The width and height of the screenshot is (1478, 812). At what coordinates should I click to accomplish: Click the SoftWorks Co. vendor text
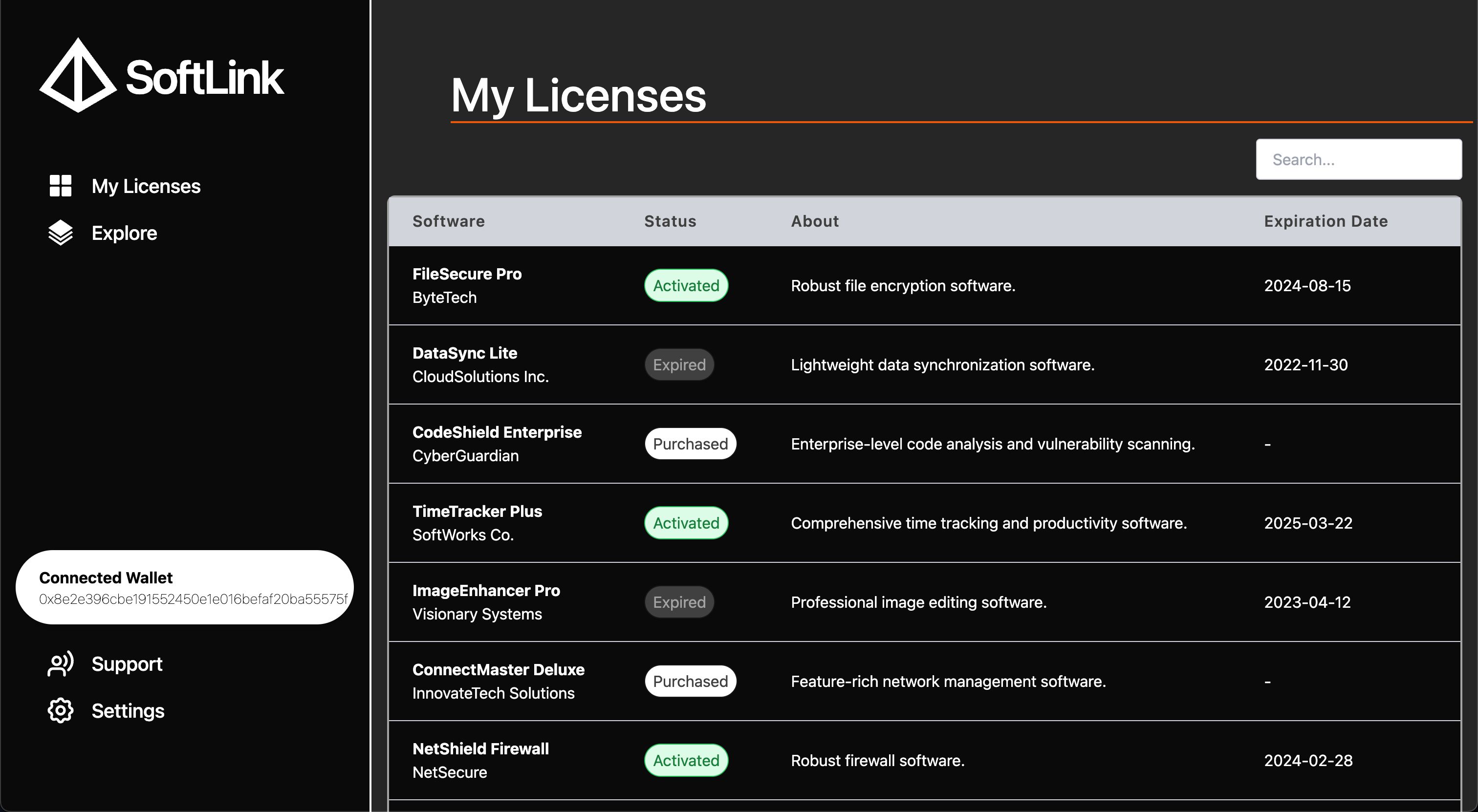pyautogui.click(x=463, y=535)
